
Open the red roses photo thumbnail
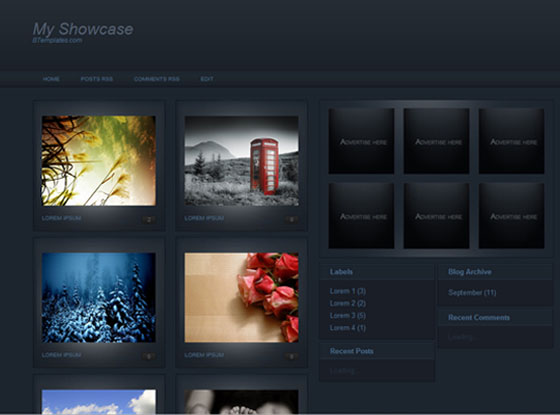coord(241,298)
